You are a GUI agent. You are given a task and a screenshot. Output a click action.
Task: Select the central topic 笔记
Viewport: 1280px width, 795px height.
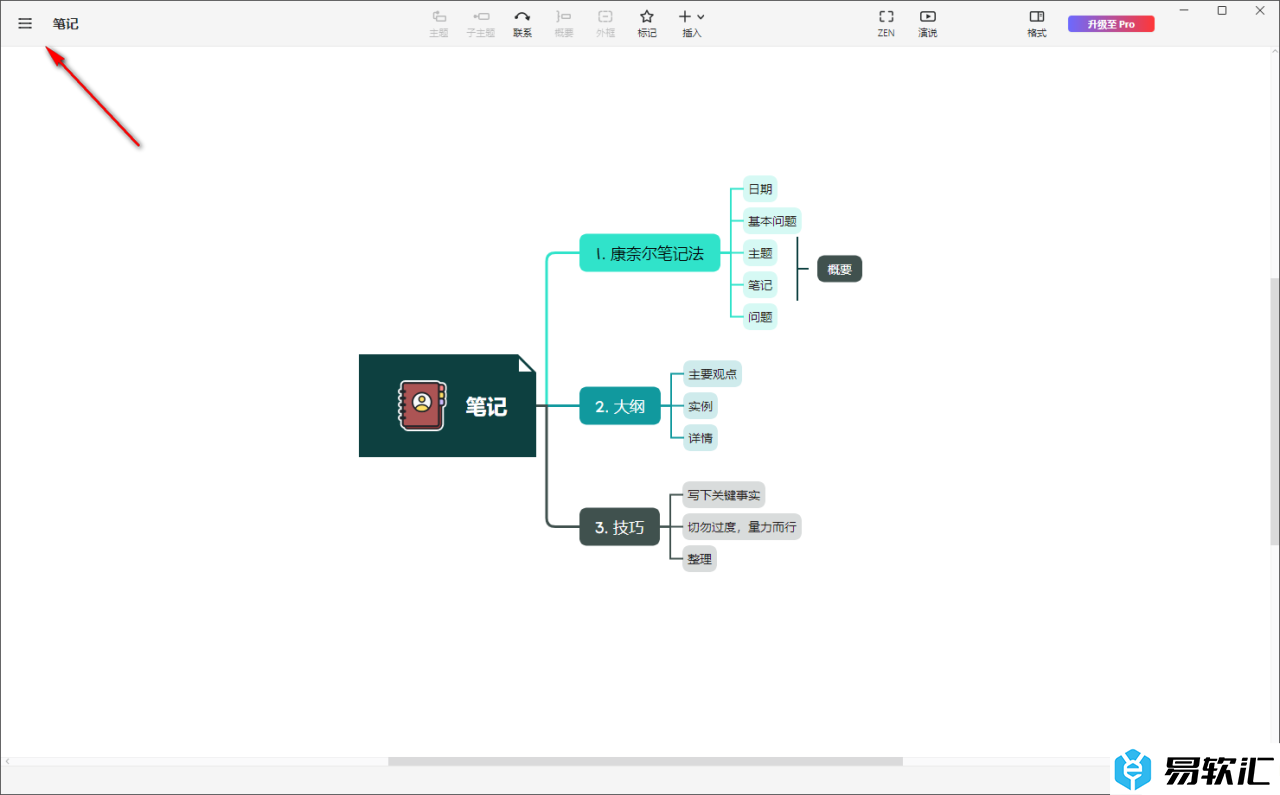[x=447, y=406]
